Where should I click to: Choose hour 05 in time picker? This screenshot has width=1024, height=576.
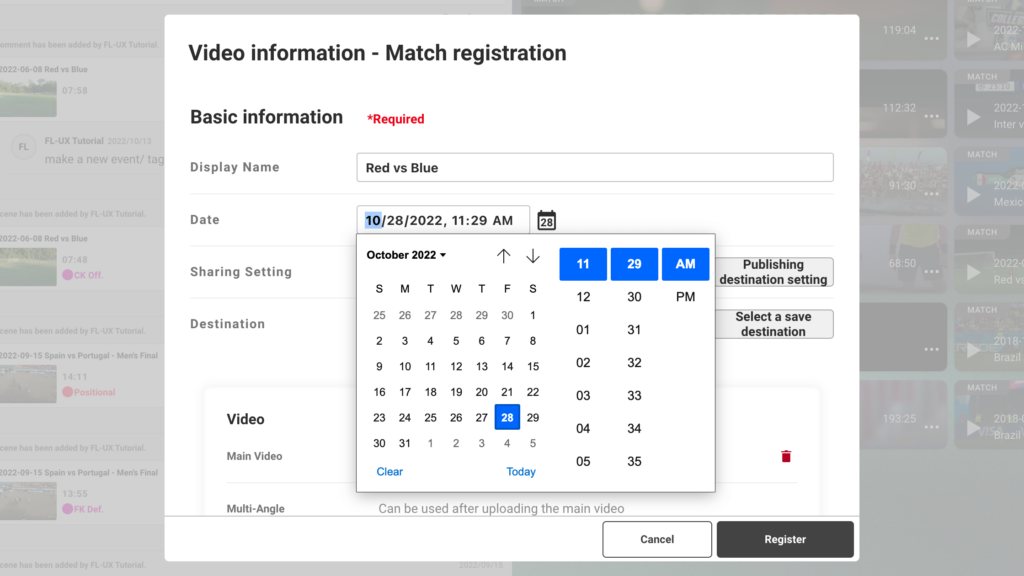pos(583,461)
